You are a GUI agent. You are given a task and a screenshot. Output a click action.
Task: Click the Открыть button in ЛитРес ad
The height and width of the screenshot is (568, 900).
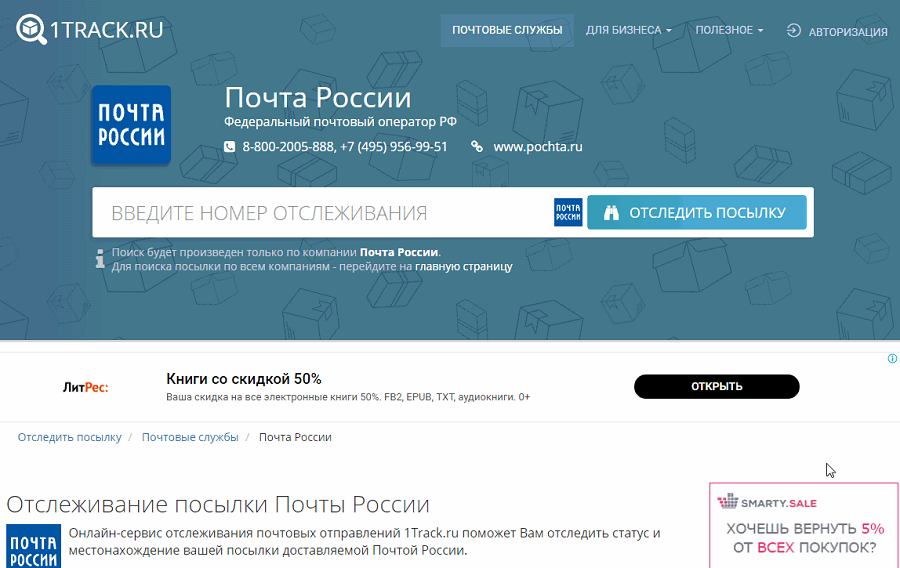[x=716, y=387]
